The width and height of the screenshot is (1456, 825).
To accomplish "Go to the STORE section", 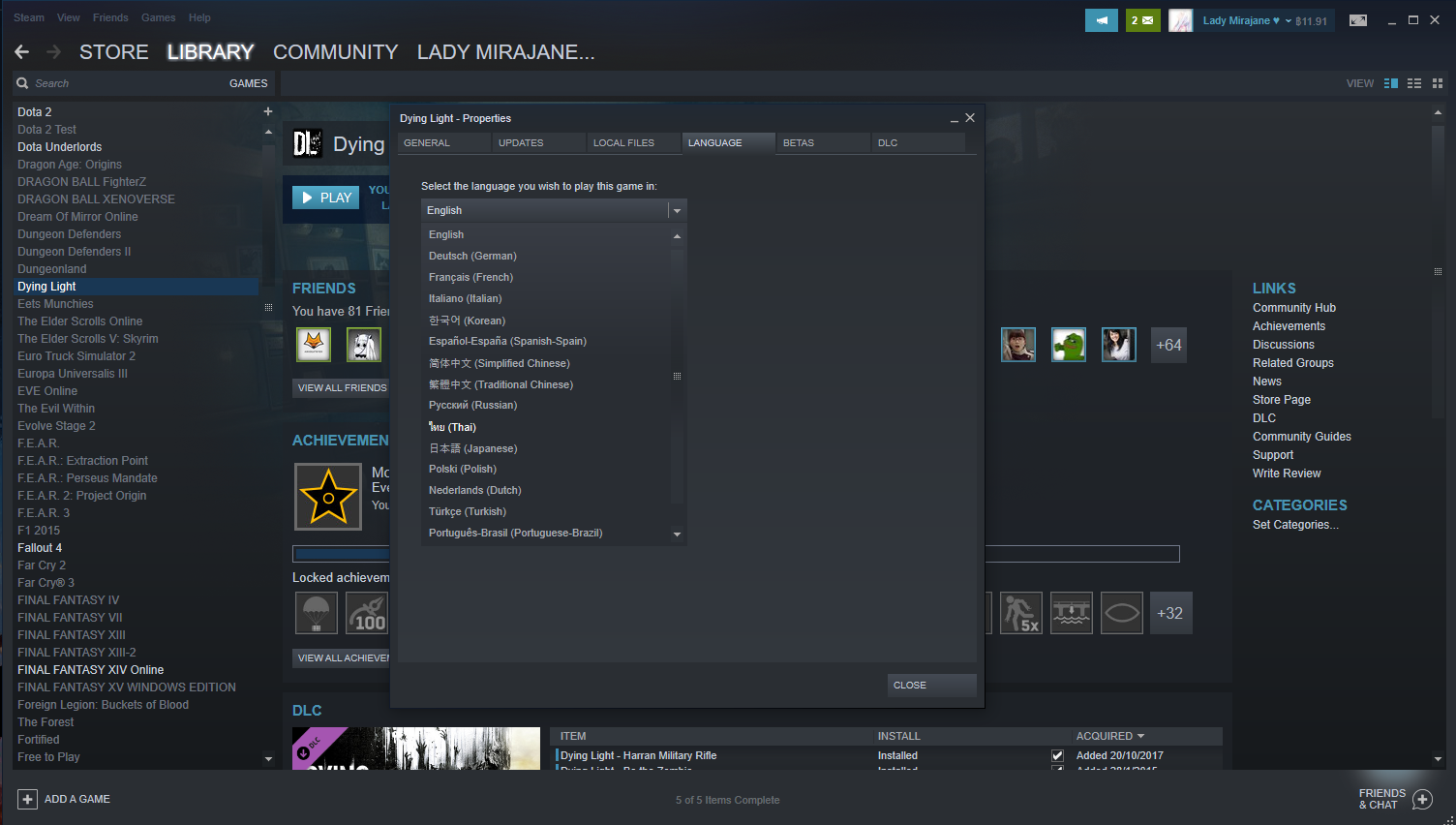I will (x=114, y=52).
